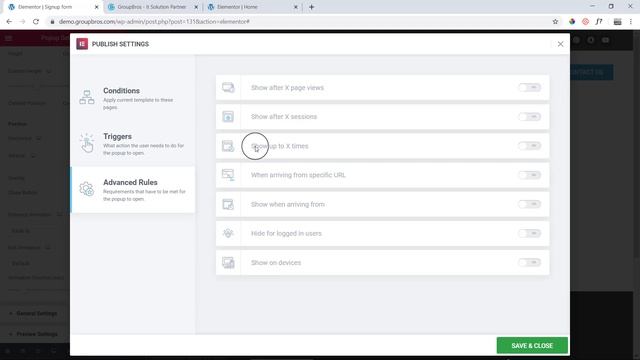This screenshot has height=360, width=640.
Task: Click the f? extension icon
Action: coord(599,22)
